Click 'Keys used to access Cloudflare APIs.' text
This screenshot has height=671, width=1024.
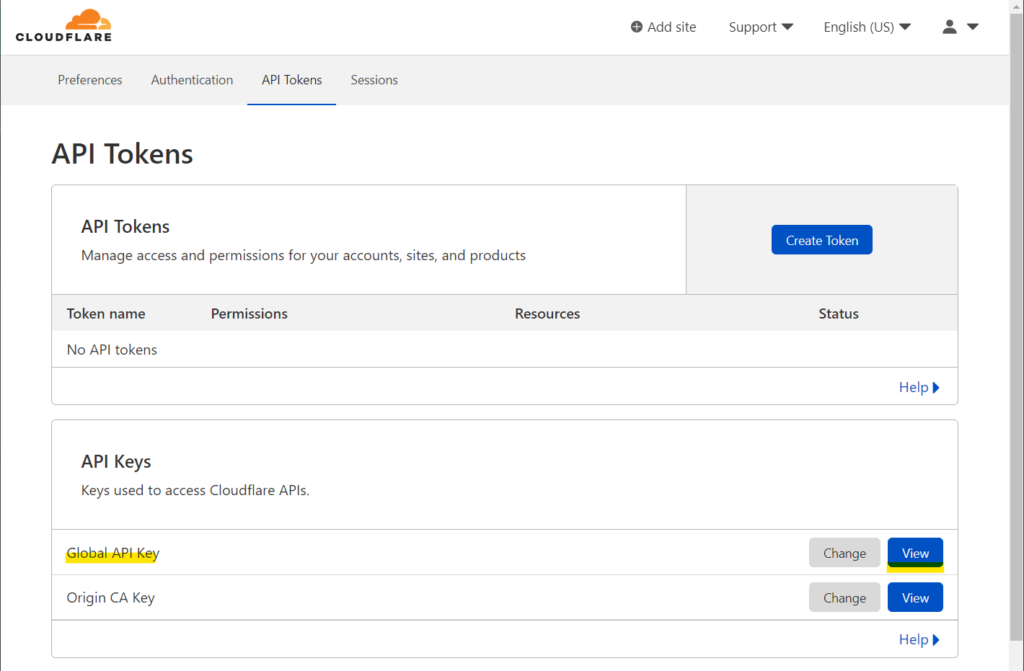(x=195, y=490)
